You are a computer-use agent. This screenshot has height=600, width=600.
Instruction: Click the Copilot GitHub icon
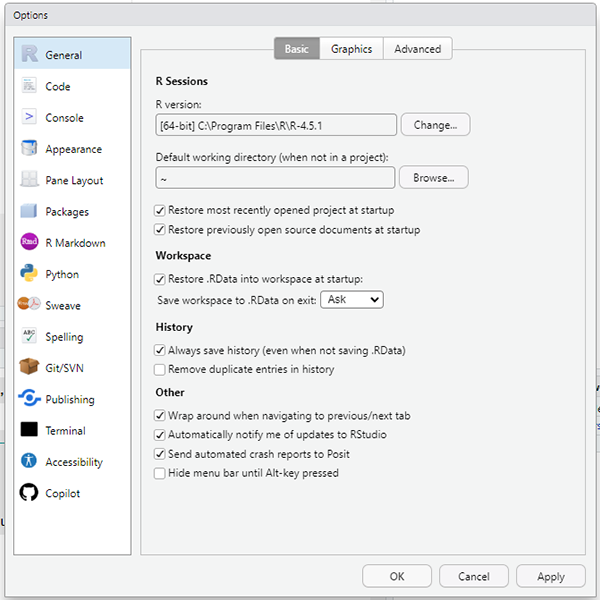(29, 493)
